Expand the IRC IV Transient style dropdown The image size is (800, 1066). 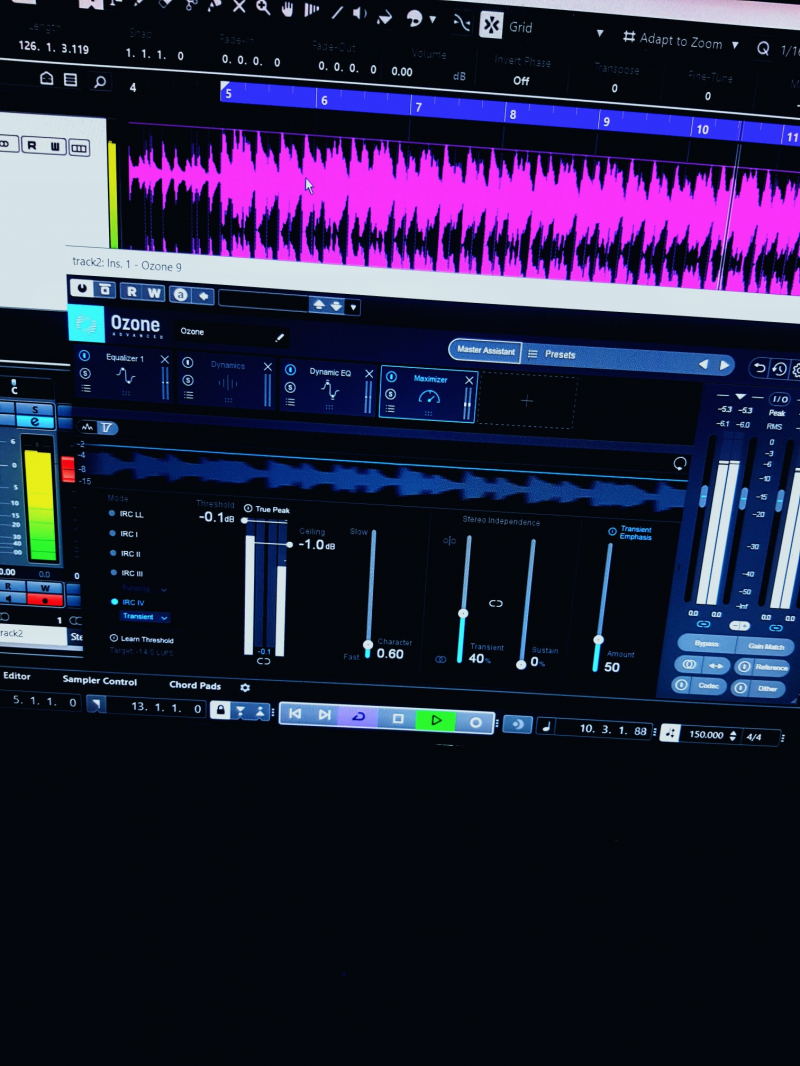point(145,617)
